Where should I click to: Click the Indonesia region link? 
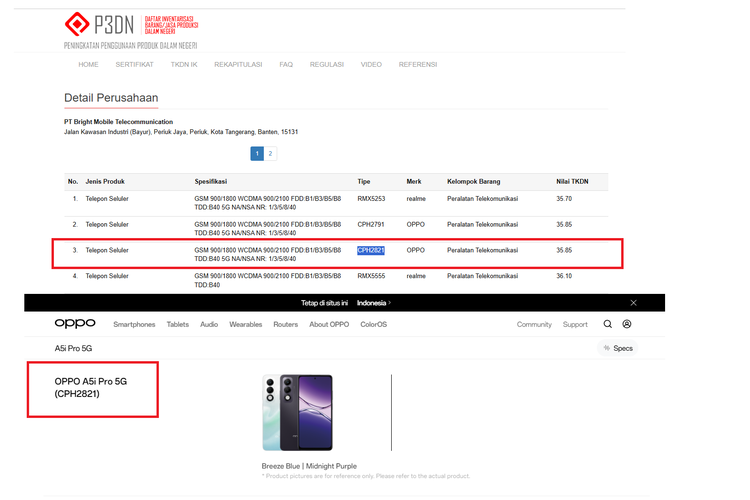click(x=374, y=303)
